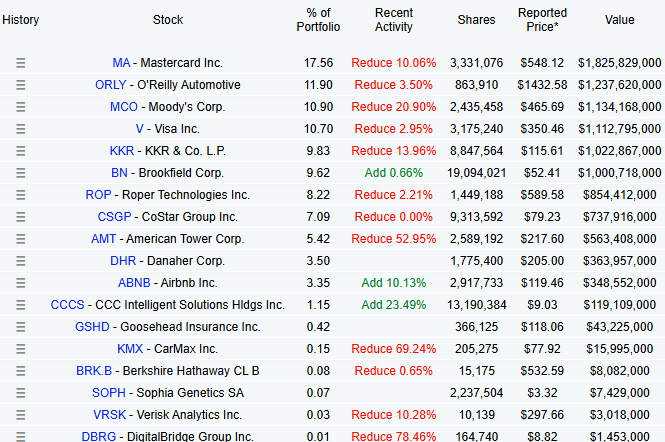The image size is (665, 442).
Task: Open the CCCS ticker link
Action: (x=67, y=305)
